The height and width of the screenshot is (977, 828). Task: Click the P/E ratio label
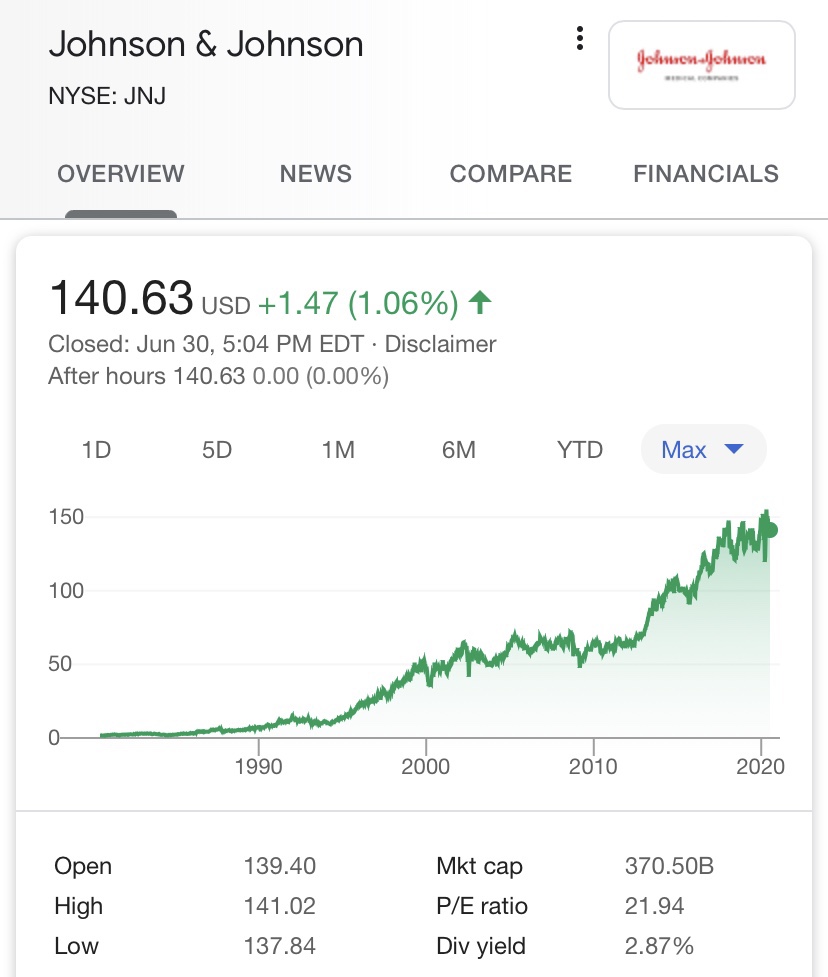pos(482,906)
